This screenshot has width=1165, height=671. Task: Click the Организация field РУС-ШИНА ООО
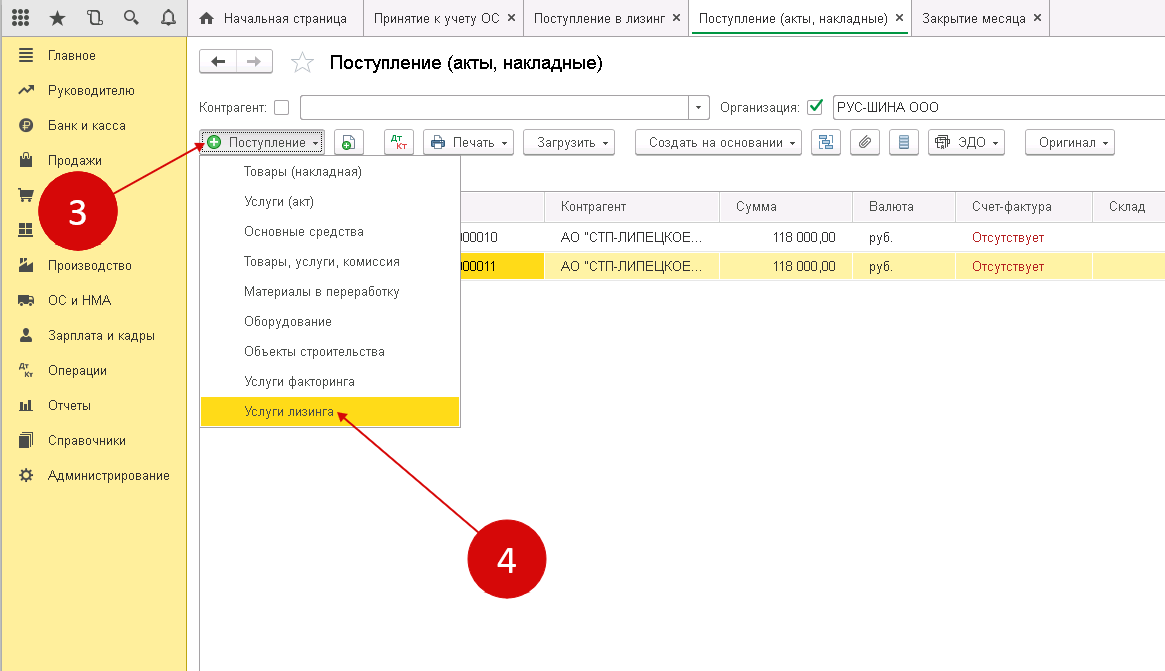tap(999, 108)
